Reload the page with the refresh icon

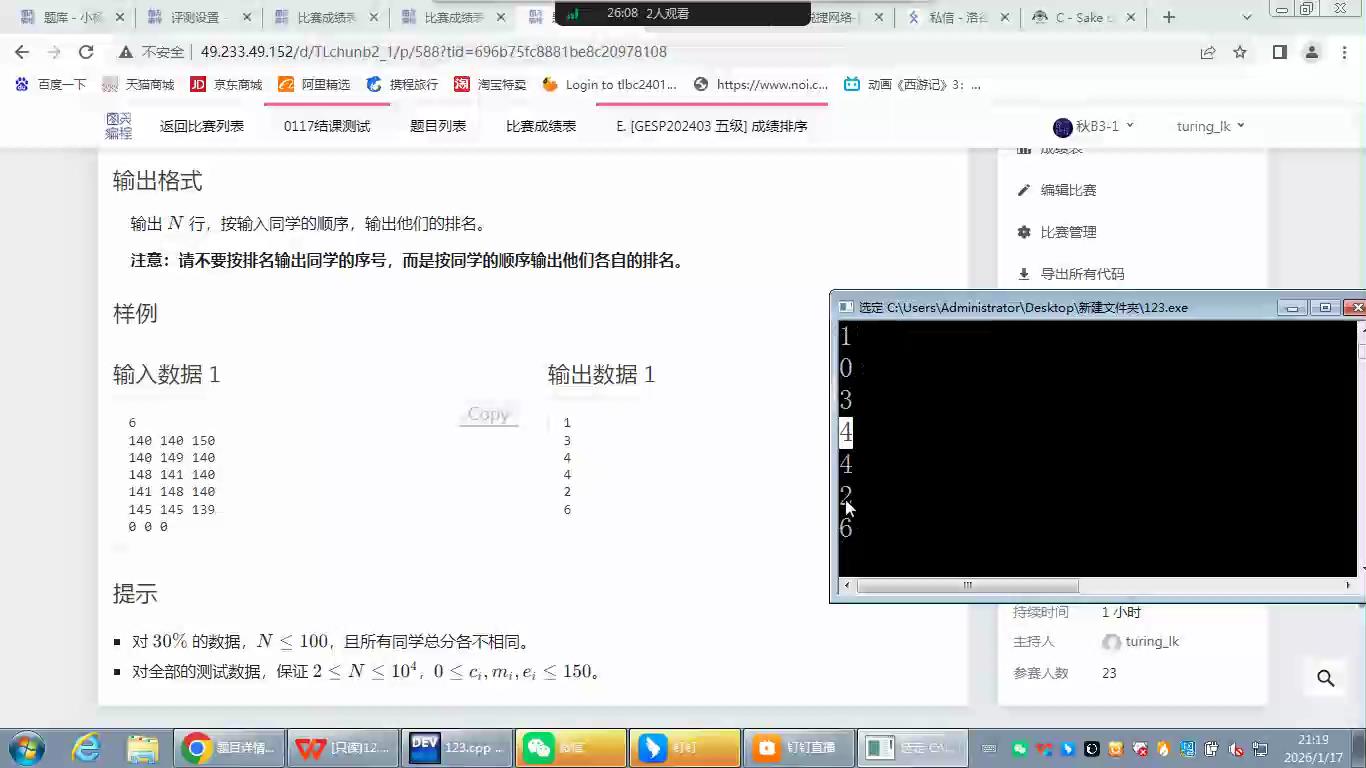pyautogui.click(x=86, y=52)
